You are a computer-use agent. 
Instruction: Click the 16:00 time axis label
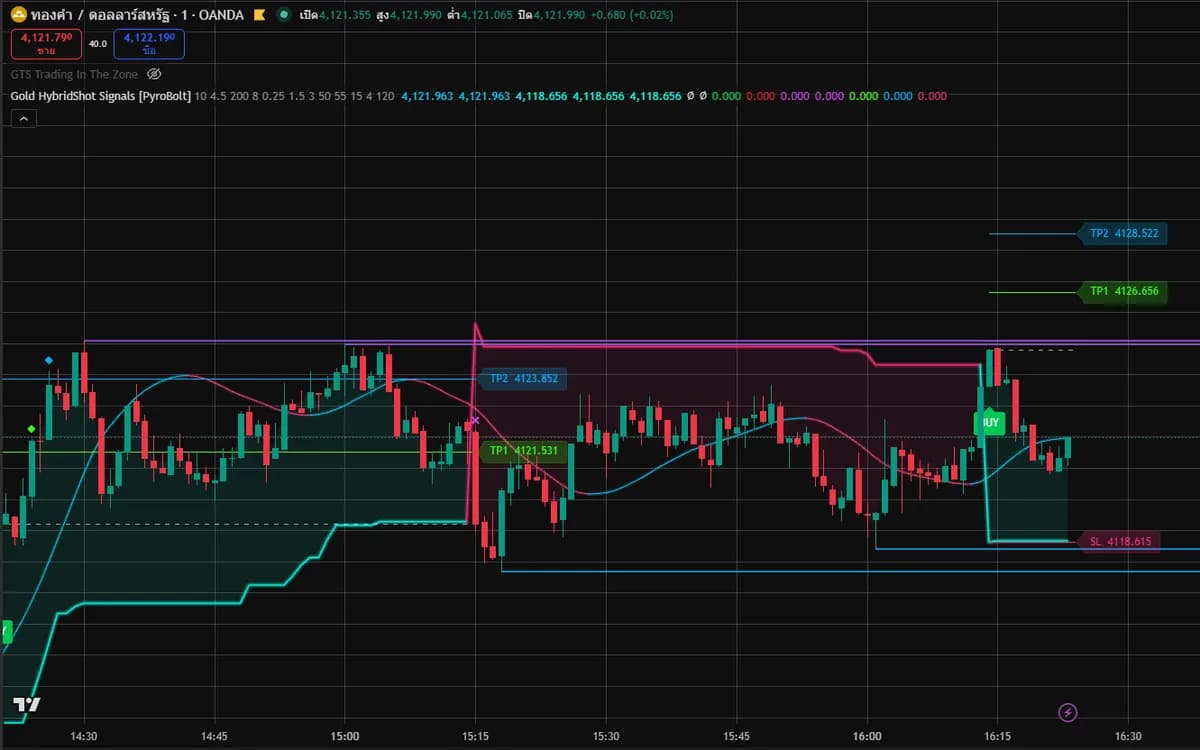coord(867,735)
